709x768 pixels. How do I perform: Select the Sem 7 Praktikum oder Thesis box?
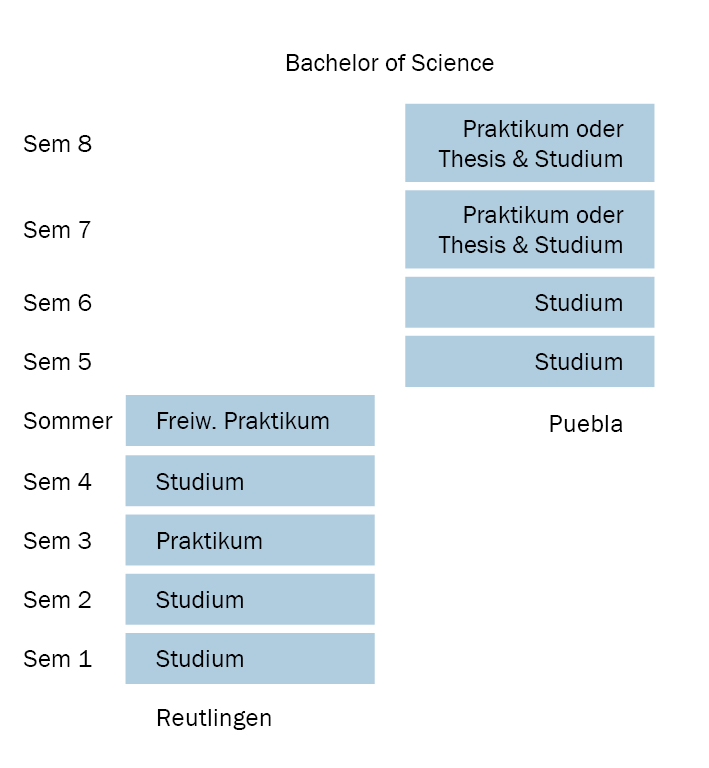(529, 229)
